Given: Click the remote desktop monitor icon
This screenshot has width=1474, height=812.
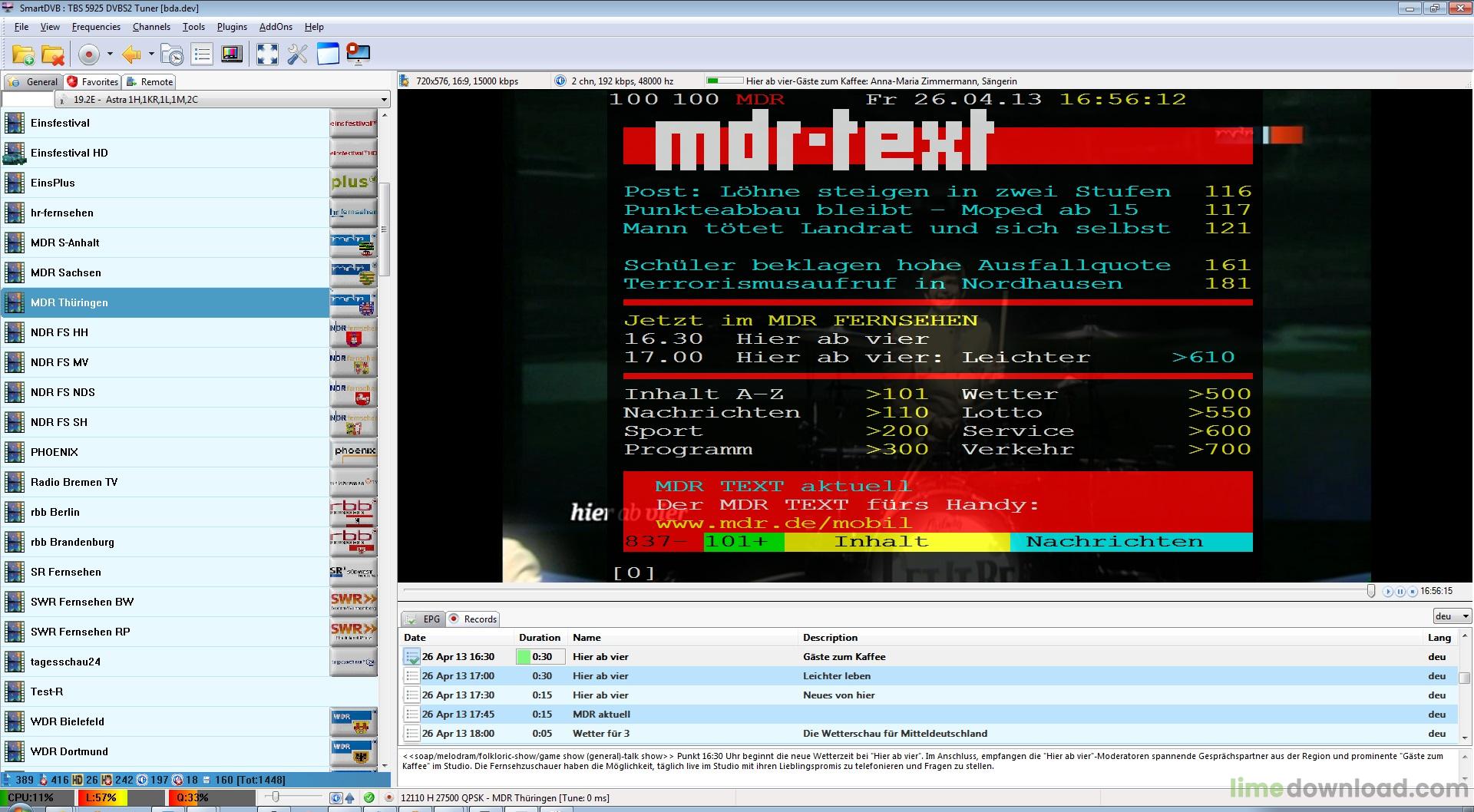Looking at the screenshot, I should click(x=359, y=54).
